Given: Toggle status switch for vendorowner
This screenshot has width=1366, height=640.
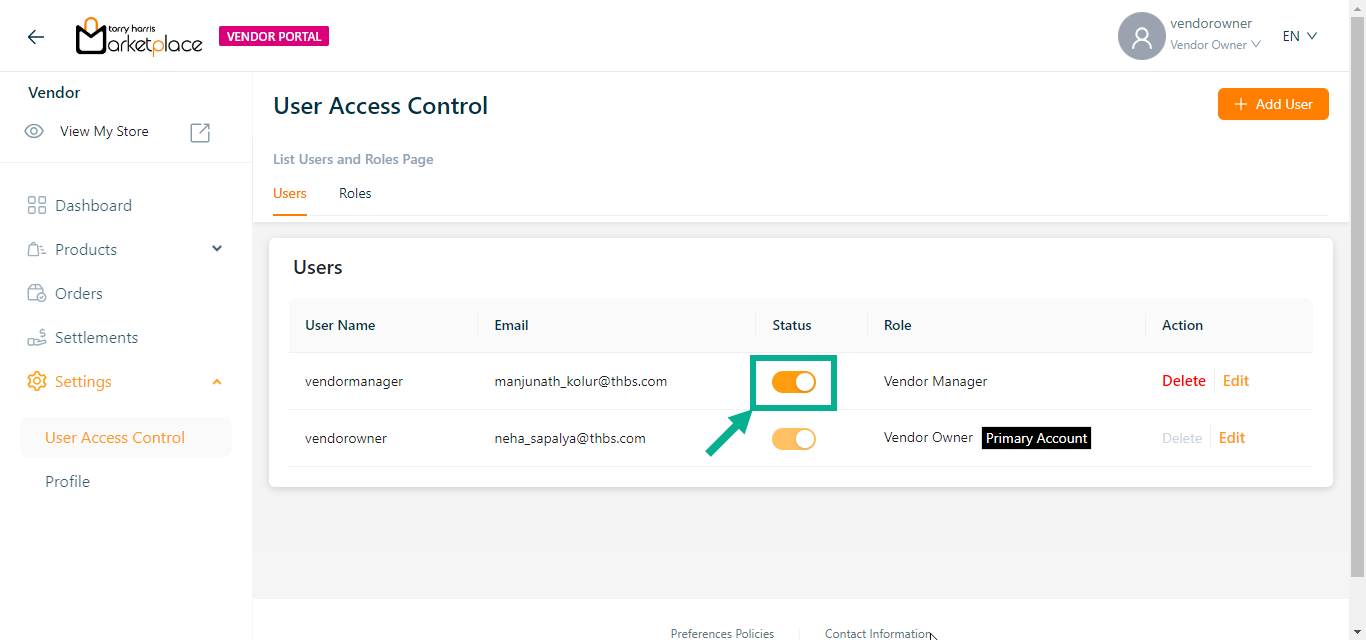Looking at the screenshot, I should pos(794,438).
